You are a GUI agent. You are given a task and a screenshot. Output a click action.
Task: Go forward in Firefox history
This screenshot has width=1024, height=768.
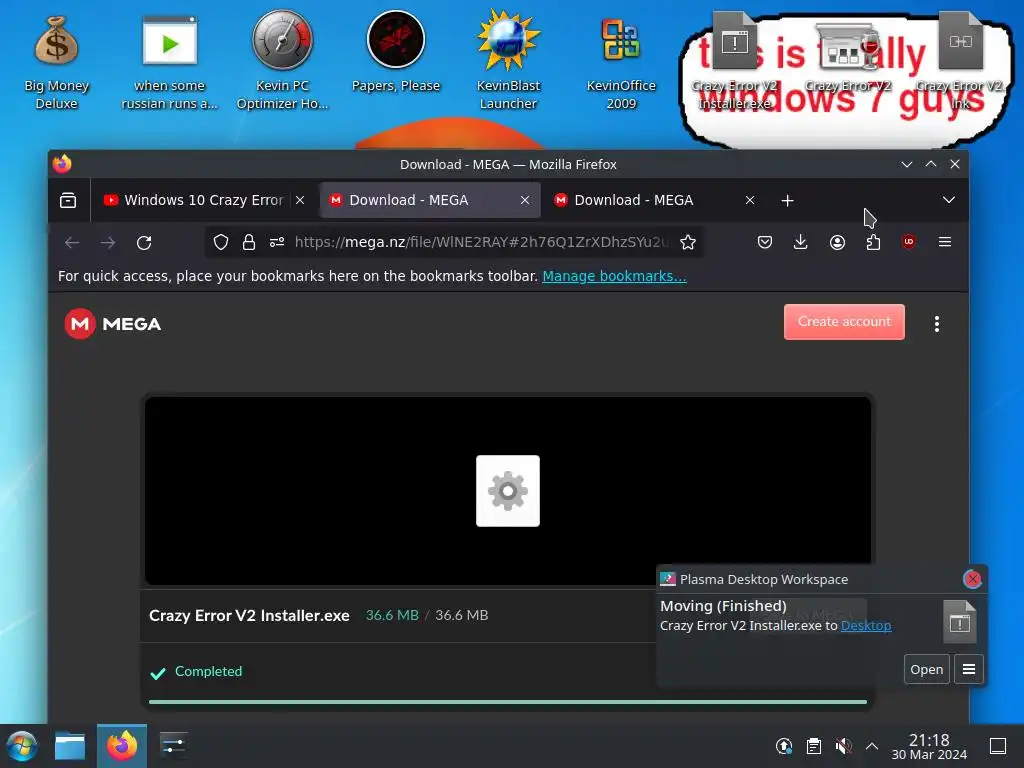pos(108,243)
